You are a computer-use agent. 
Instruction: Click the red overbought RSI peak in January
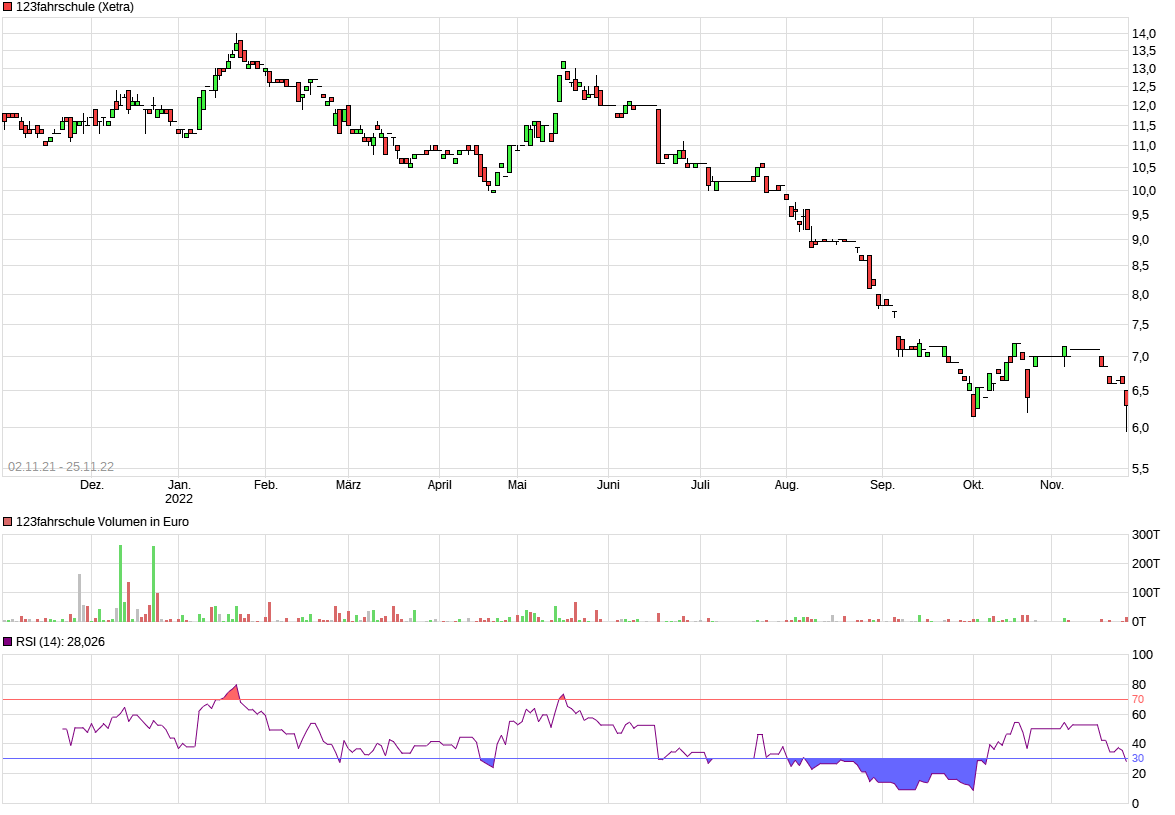pyautogui.click(x=232, y=694)
